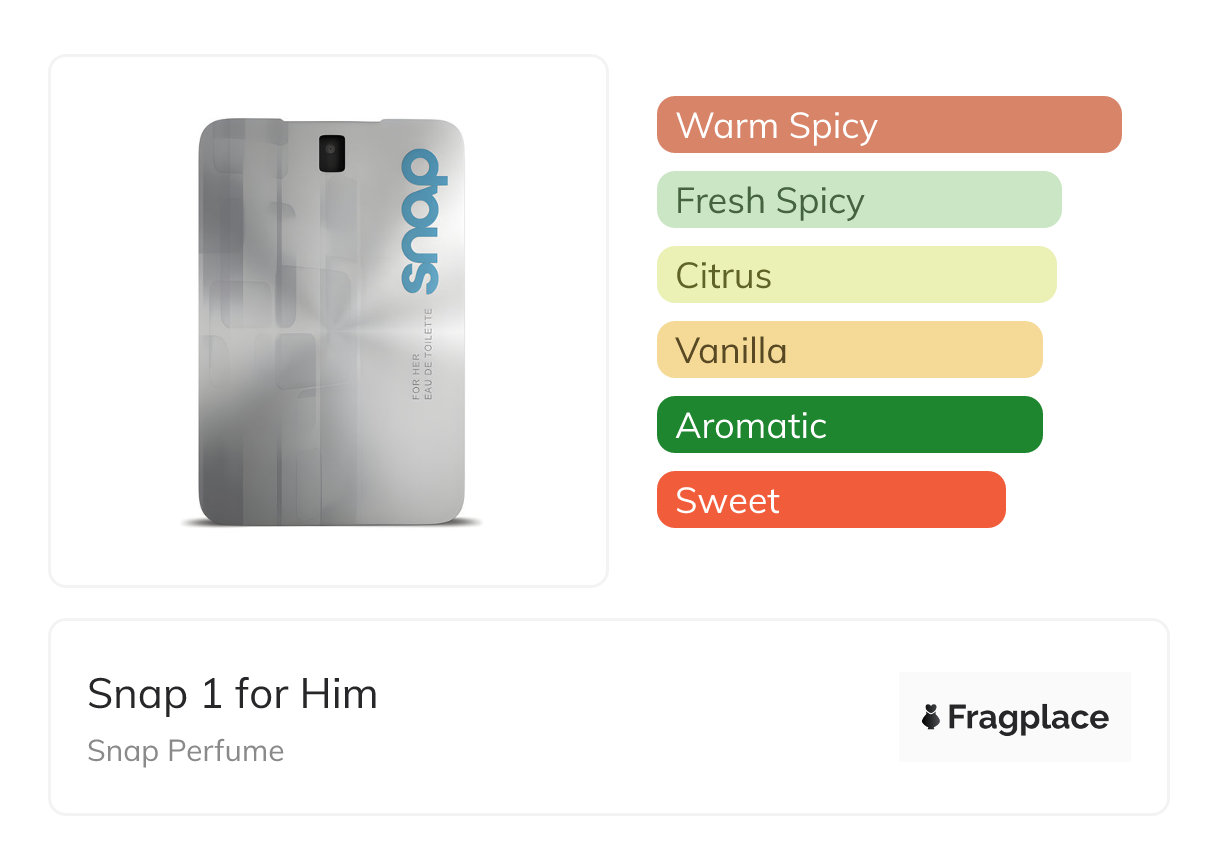Viewport: 1218px width, 864px height.
Task: Open the Snap 1 for Him title
Action: pos(232,694)
